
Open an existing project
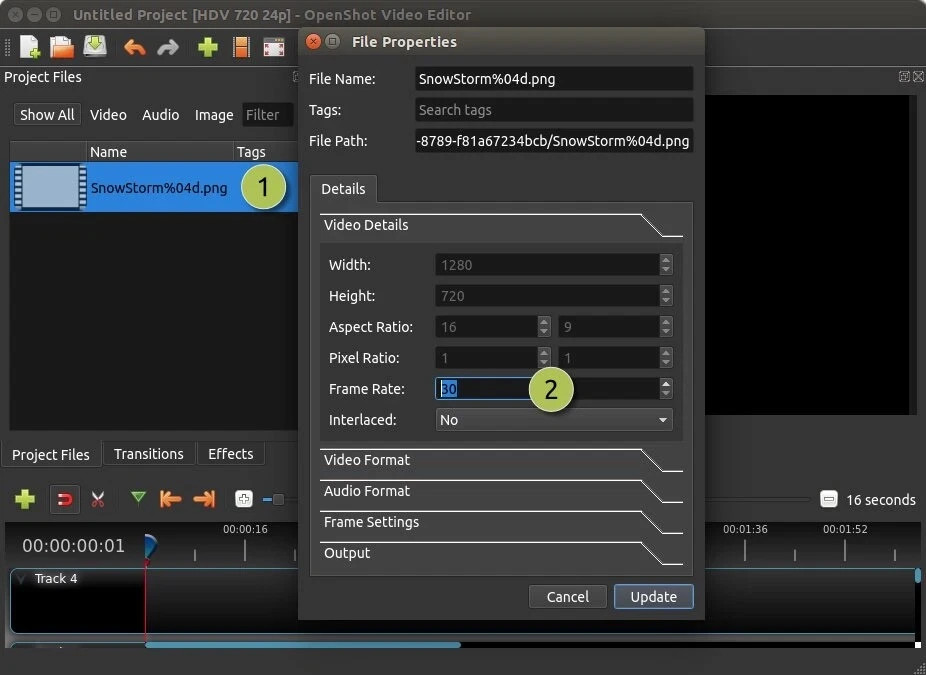click(60, 46)
